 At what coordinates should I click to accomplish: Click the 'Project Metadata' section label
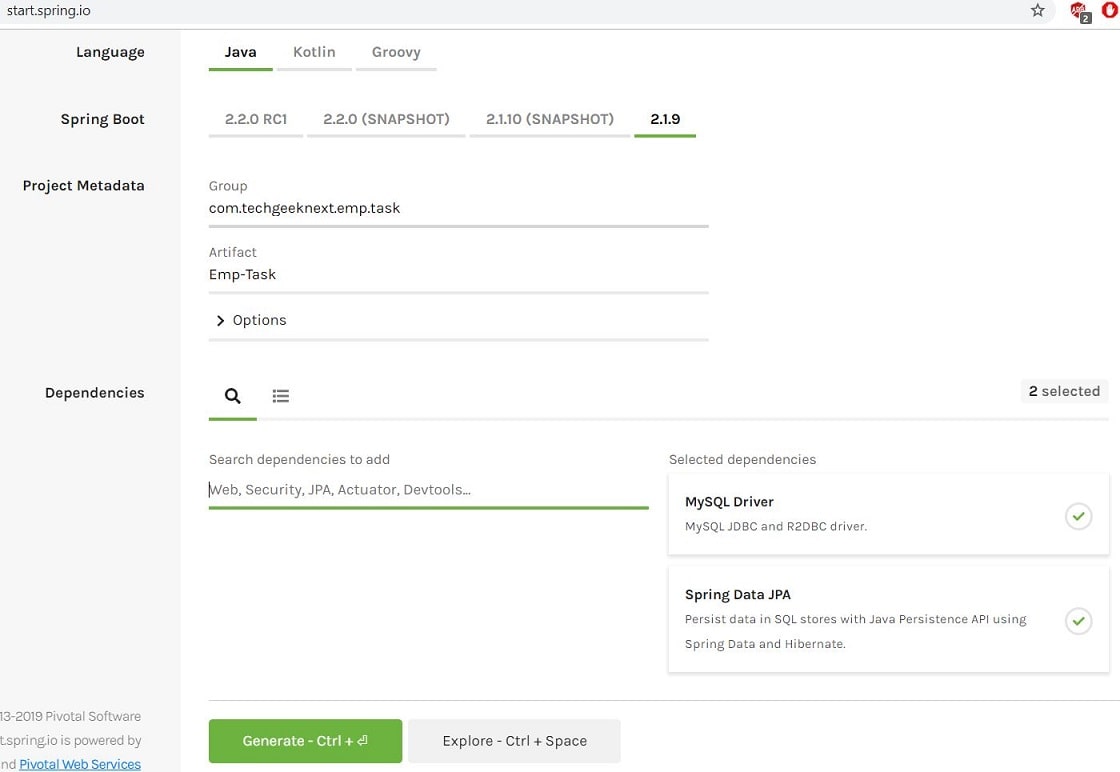click(84, 186)
